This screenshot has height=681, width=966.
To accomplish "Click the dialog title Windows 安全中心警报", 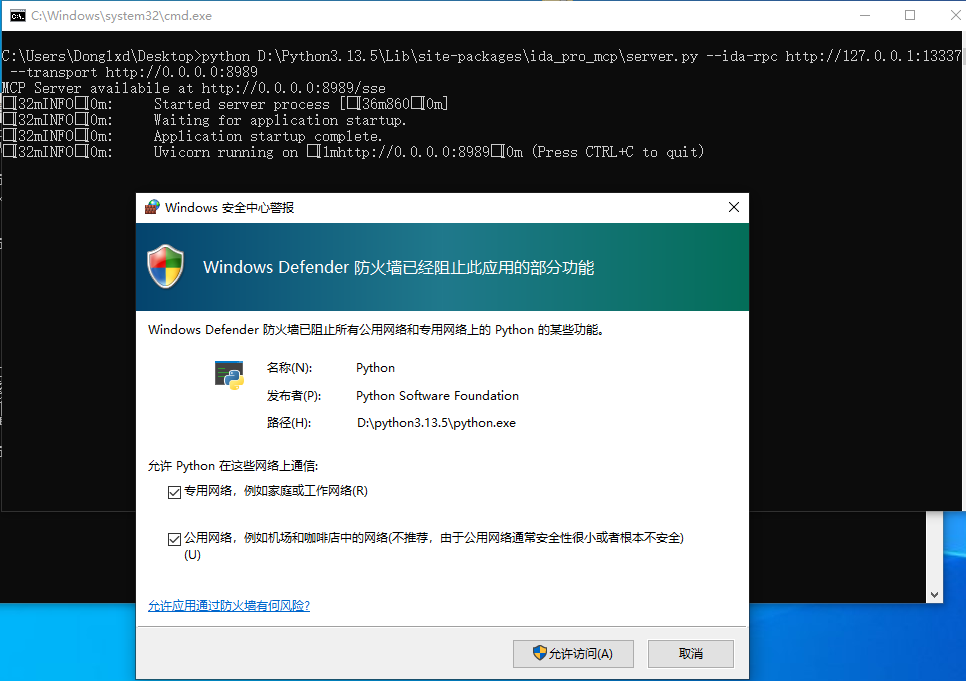I will (229, 208).
